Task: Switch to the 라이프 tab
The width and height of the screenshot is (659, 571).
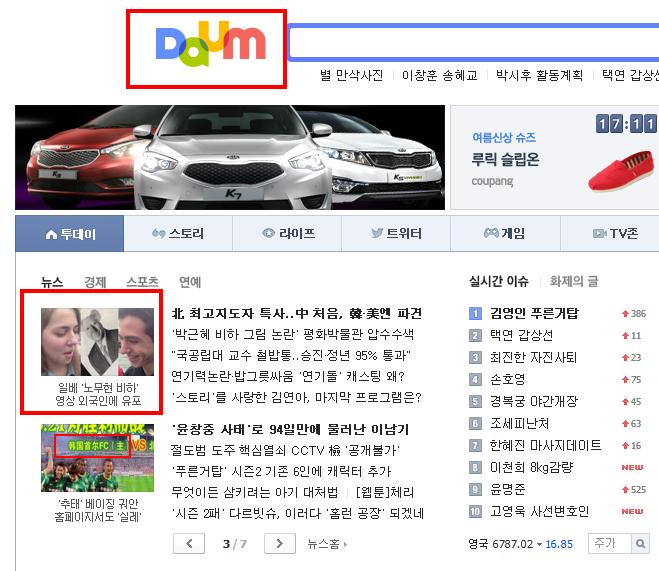Action: (x=287, y=234)
